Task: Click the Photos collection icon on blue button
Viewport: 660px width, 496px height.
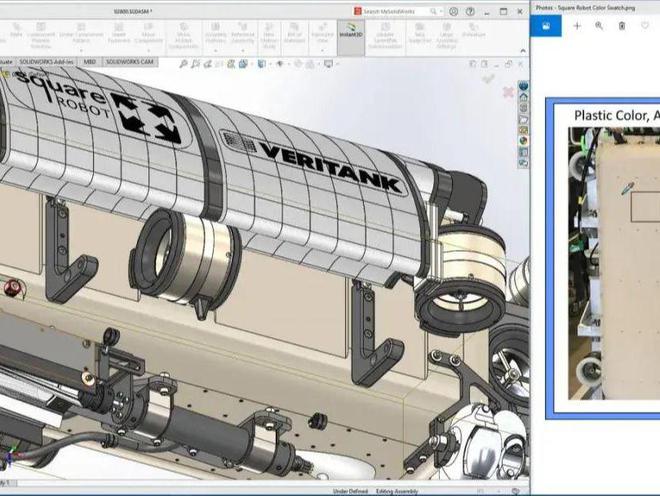Action: pyautogui.click(x=546, y=26)
